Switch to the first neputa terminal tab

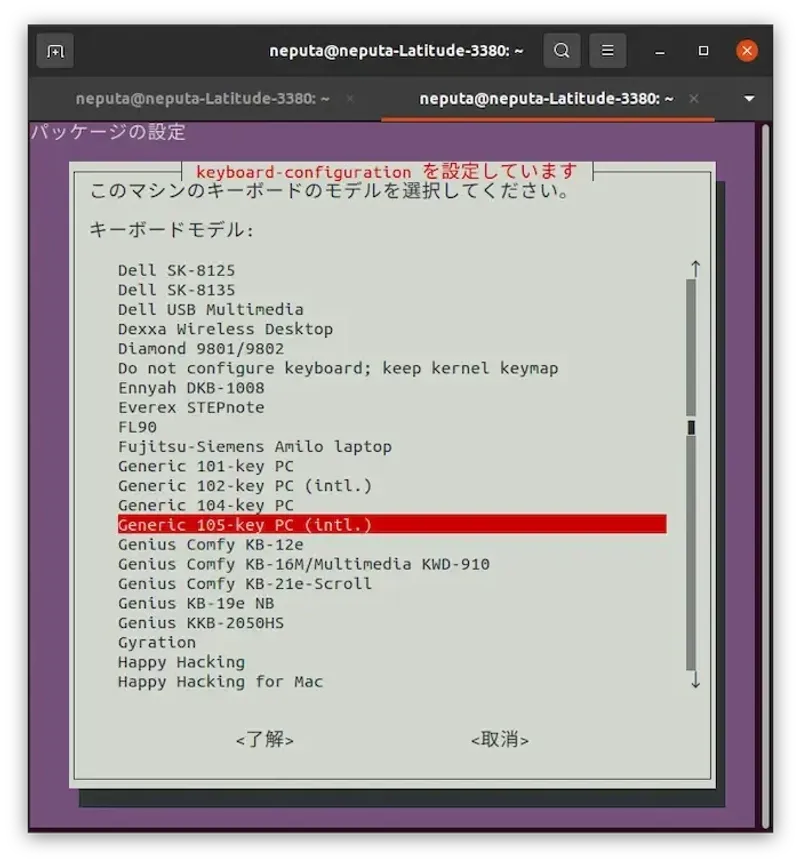tap(202, 99)
